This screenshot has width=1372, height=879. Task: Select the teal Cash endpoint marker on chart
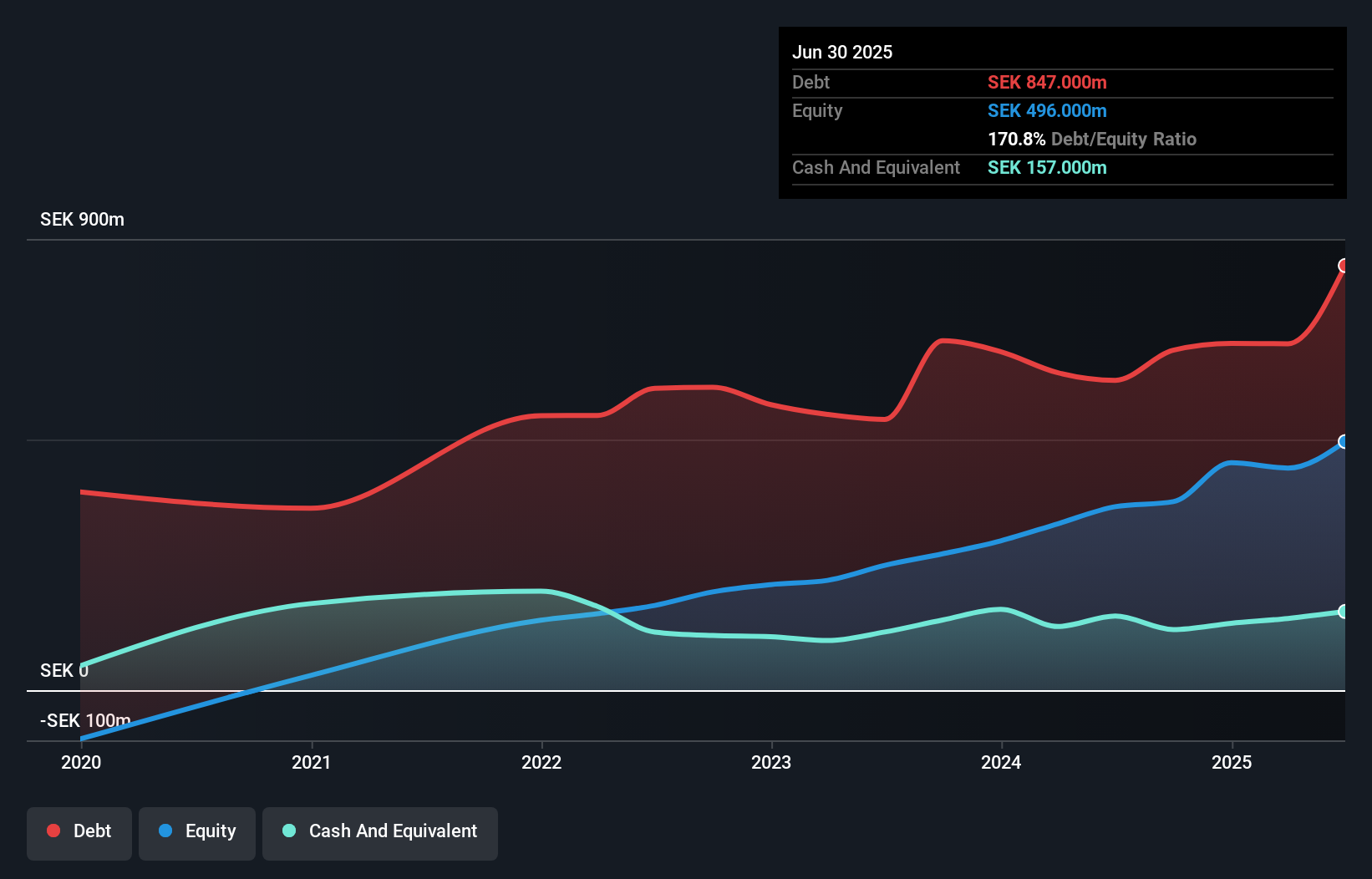(1344, 611)
